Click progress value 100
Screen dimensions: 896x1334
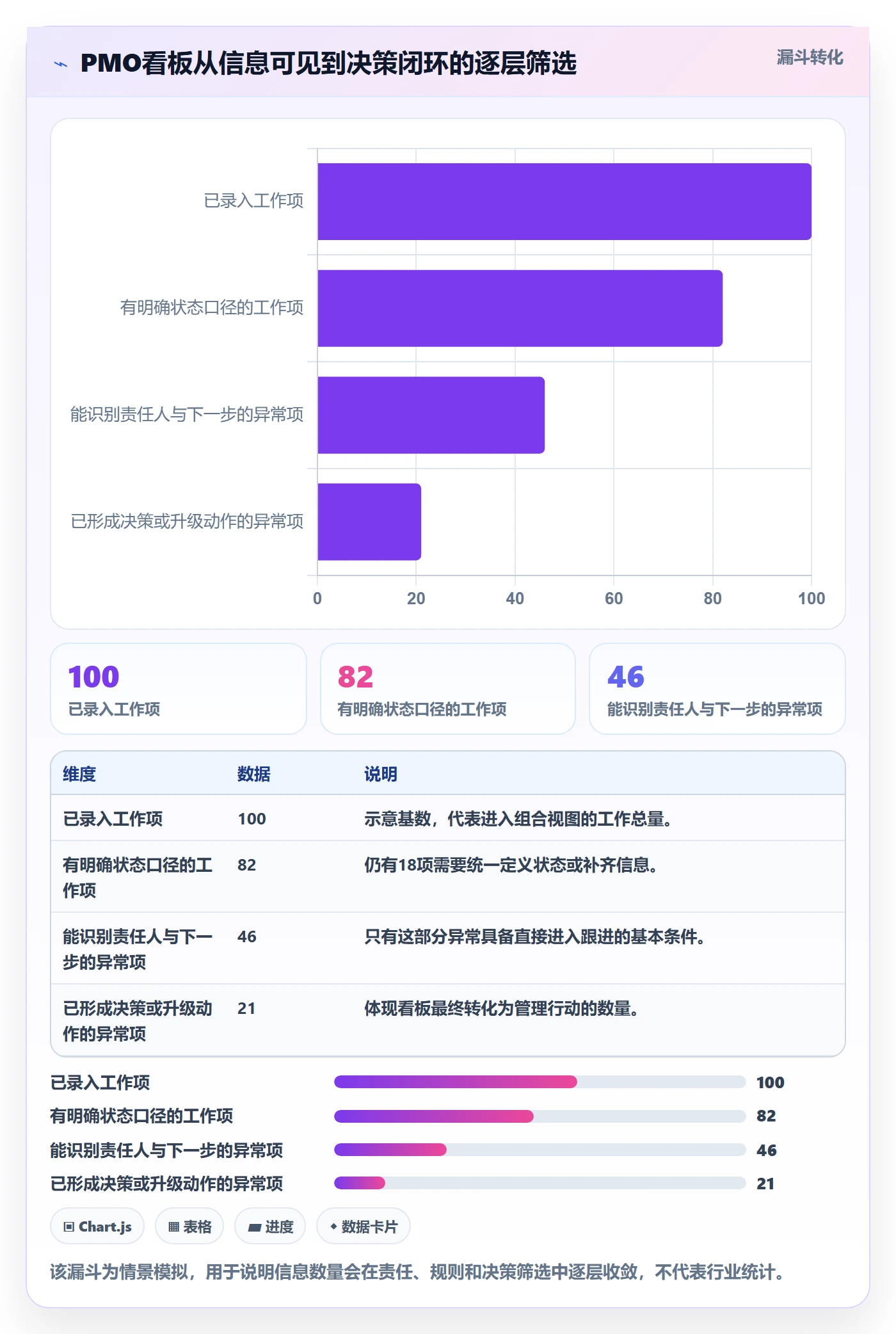pyautogui.click(x=770, y=1082)
